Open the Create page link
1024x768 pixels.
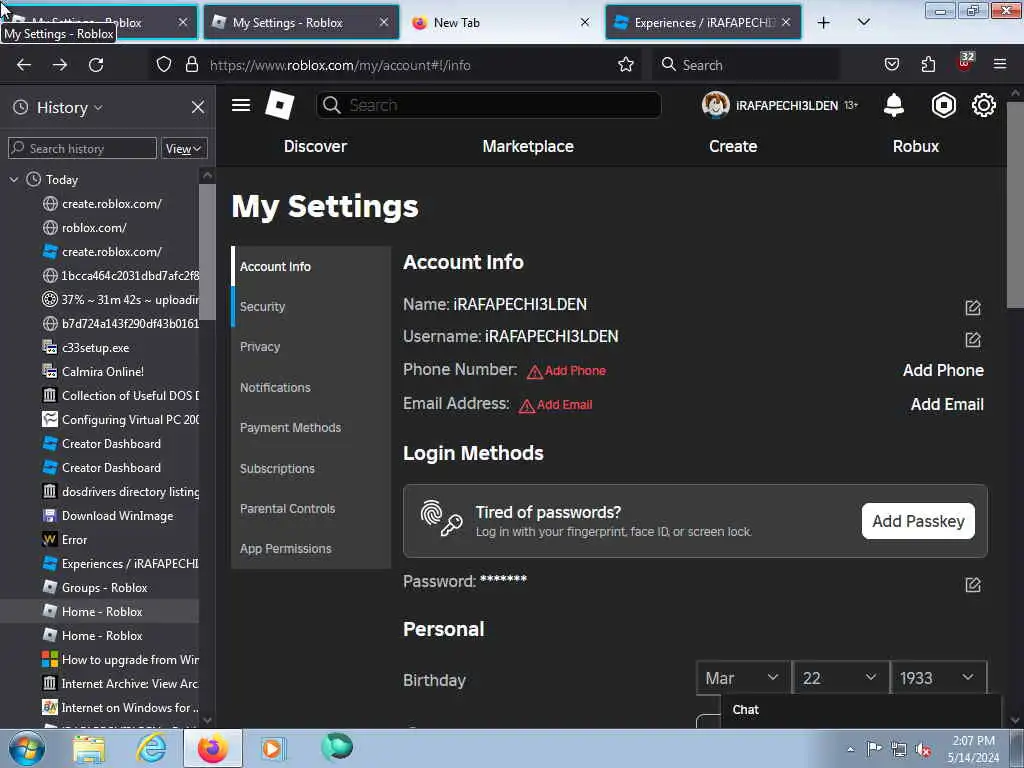click(733, 146)
